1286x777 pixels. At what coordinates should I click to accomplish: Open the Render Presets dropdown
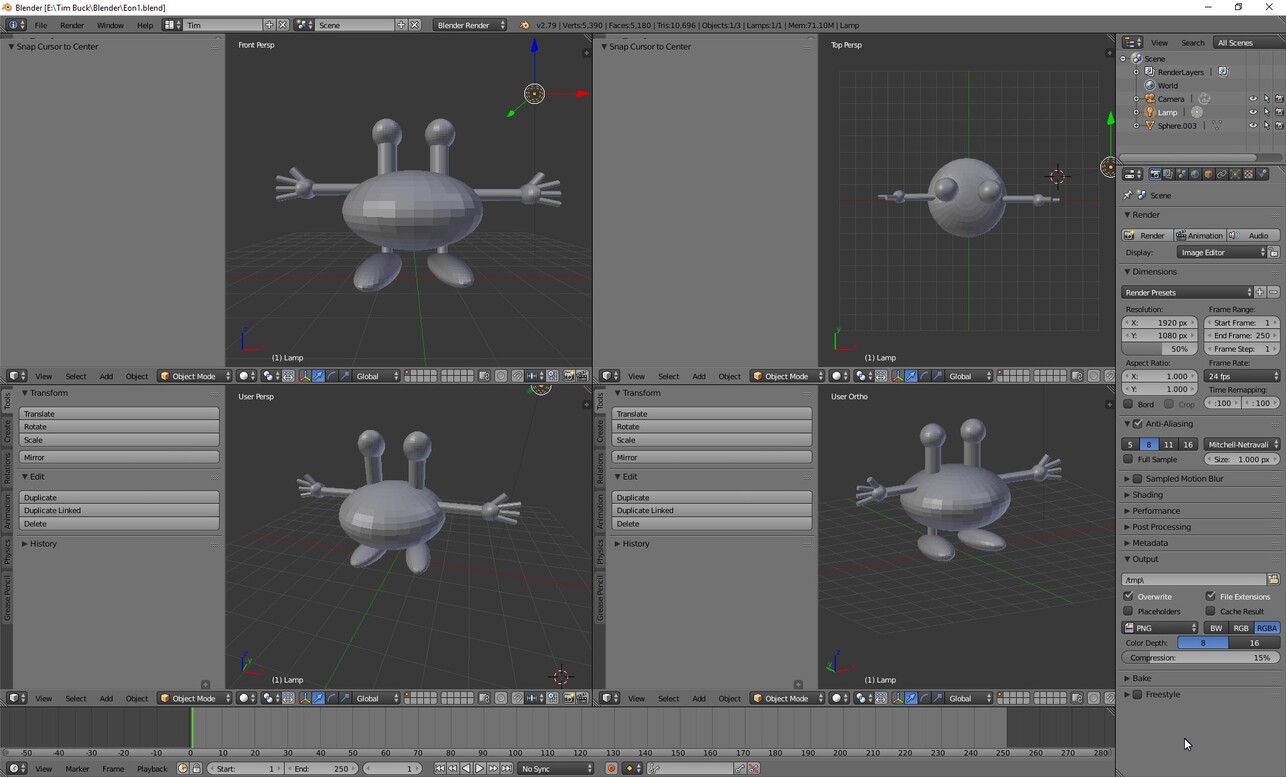click(1187, 293)
